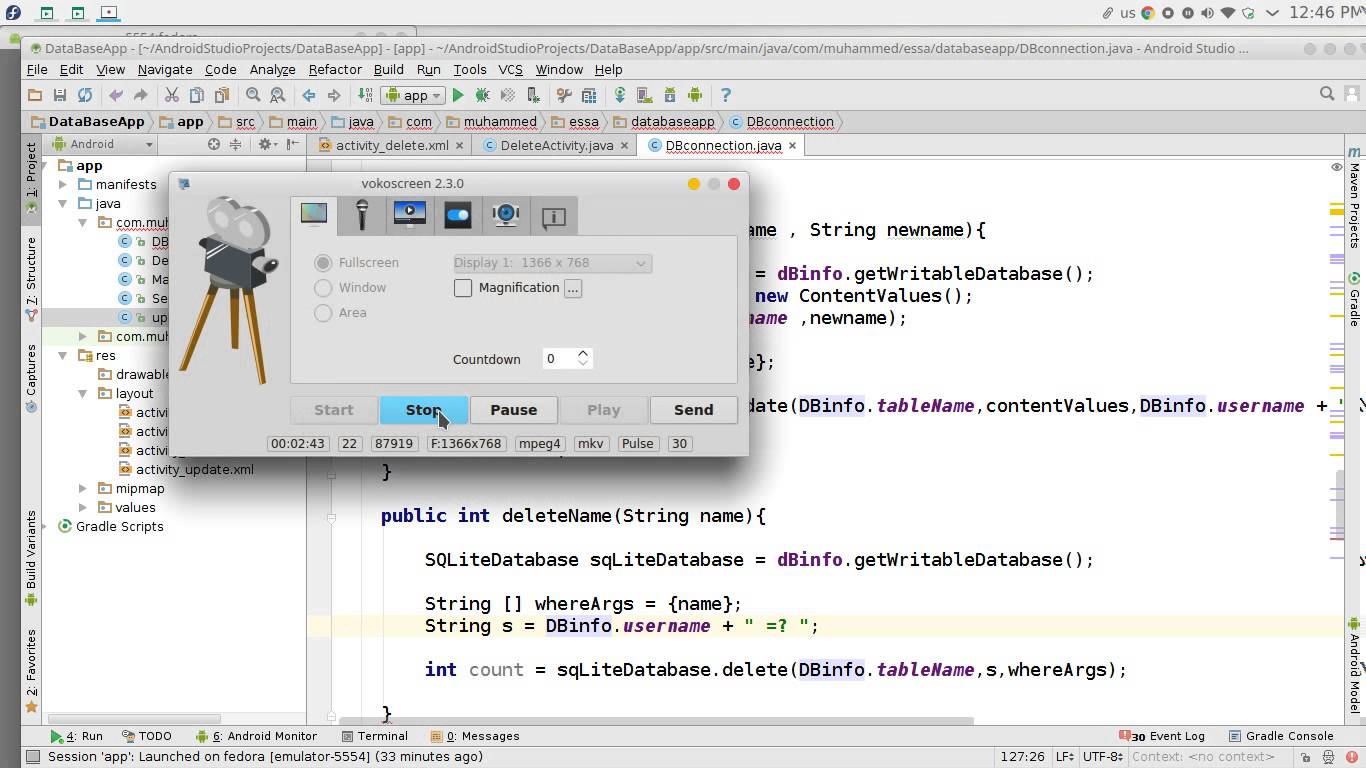Navigate back with the left arrow icon
The height and width of the screenshot is (768, 1366).
coord(309,95)
